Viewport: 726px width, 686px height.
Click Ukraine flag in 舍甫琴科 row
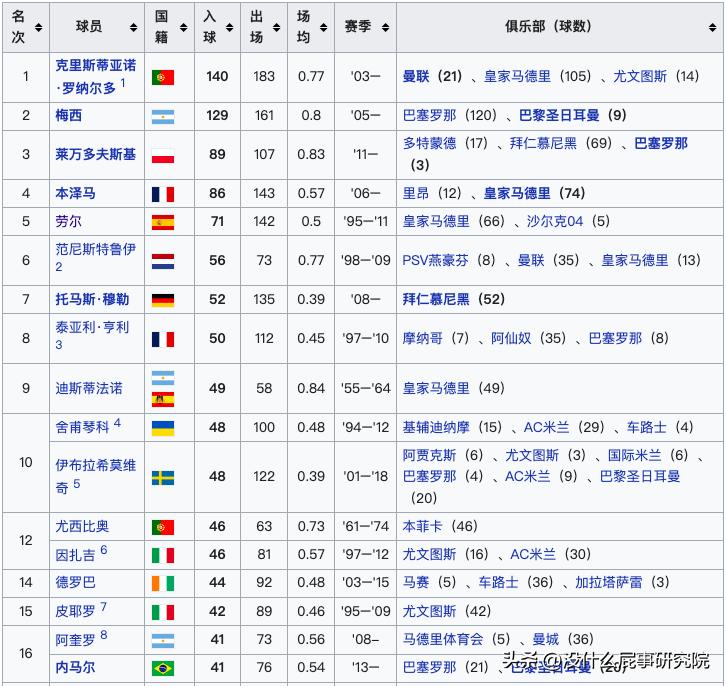pyautogui.click(x=163, y=429)
